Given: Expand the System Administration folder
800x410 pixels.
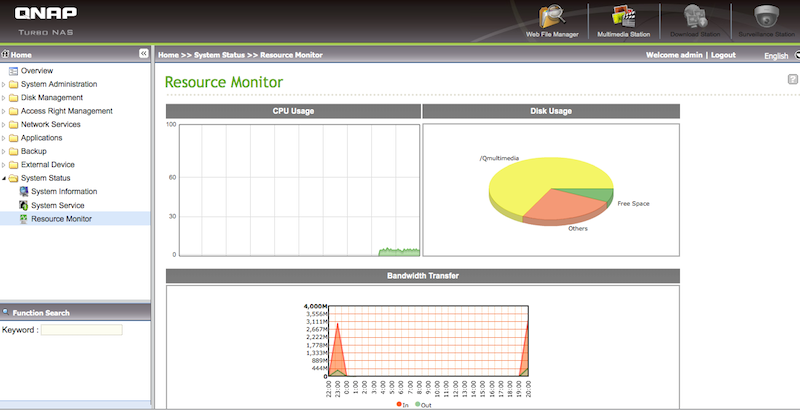Looking at the screenshot, I should click(4, 84).
